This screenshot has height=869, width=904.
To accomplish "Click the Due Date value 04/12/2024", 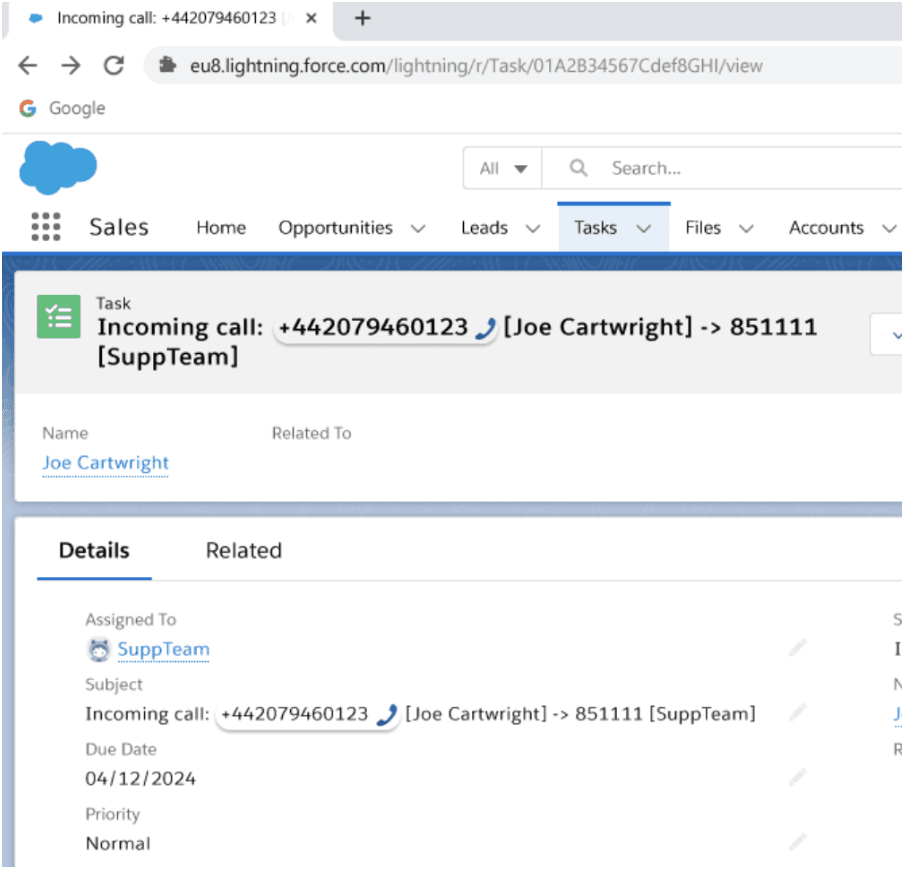I will click(x=141, y=779).
